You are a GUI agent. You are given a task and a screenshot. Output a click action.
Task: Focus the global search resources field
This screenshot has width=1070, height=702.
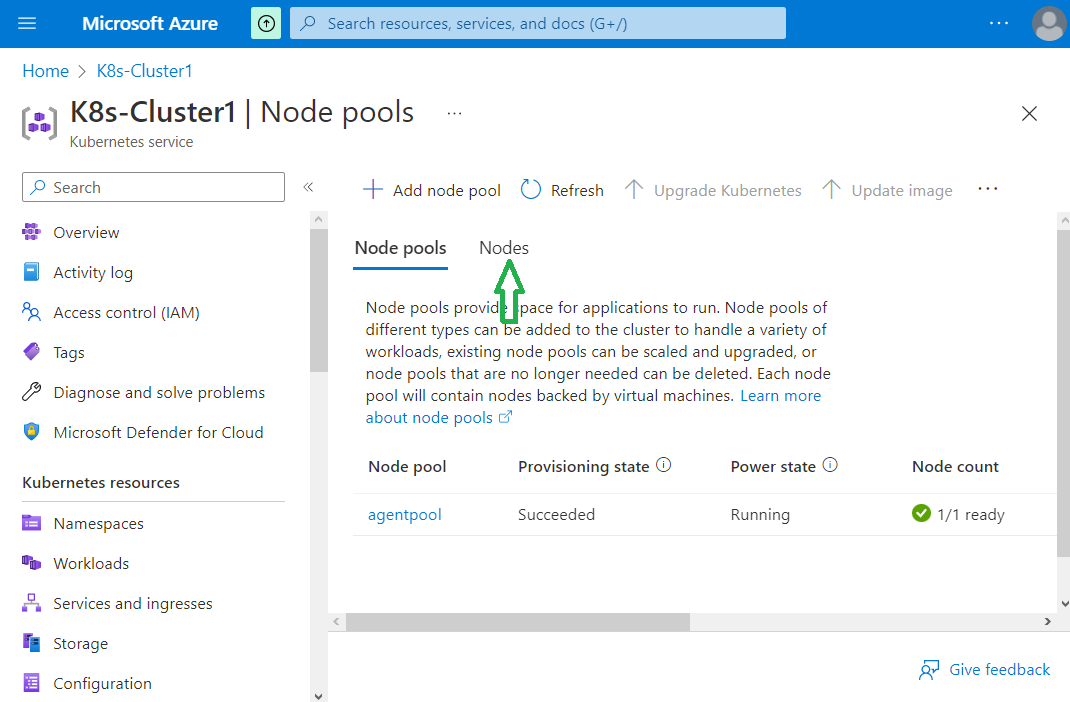pos(538,23)
